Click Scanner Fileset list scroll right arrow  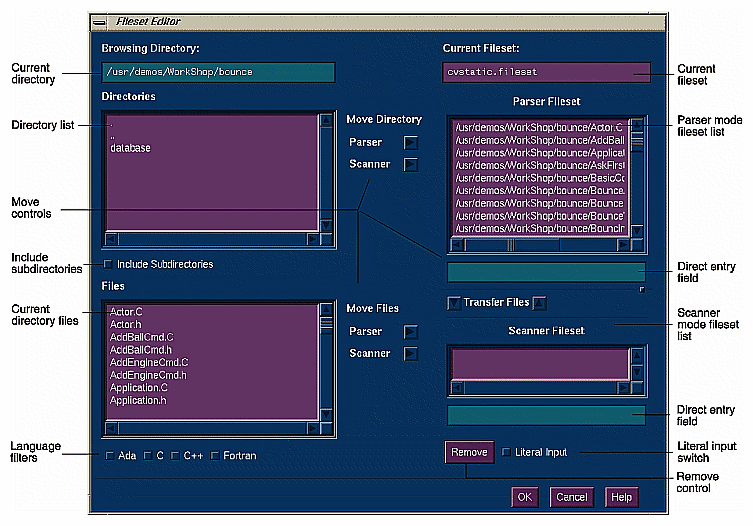(623, 387)
